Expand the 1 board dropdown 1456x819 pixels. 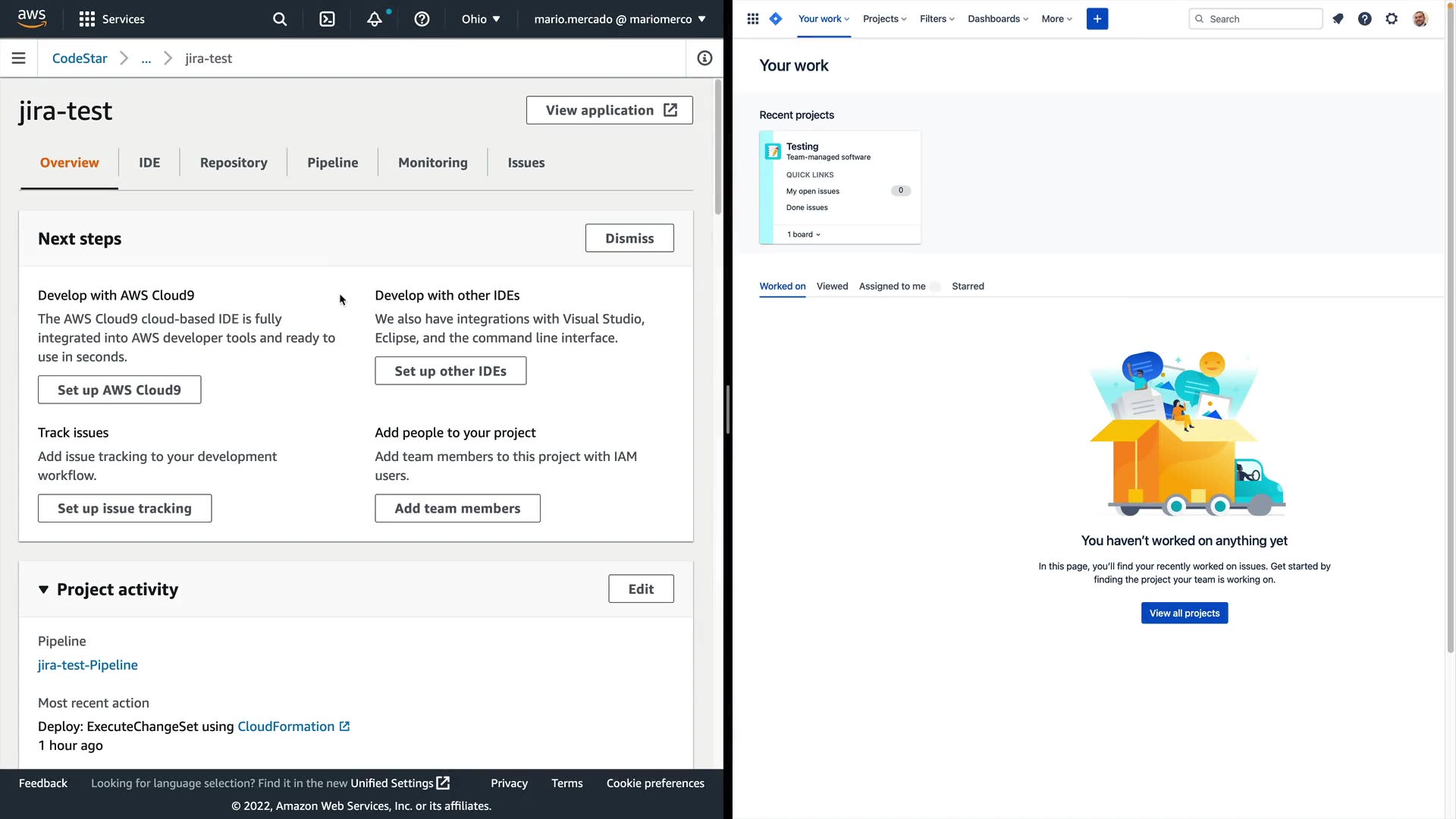pos(804,234)
